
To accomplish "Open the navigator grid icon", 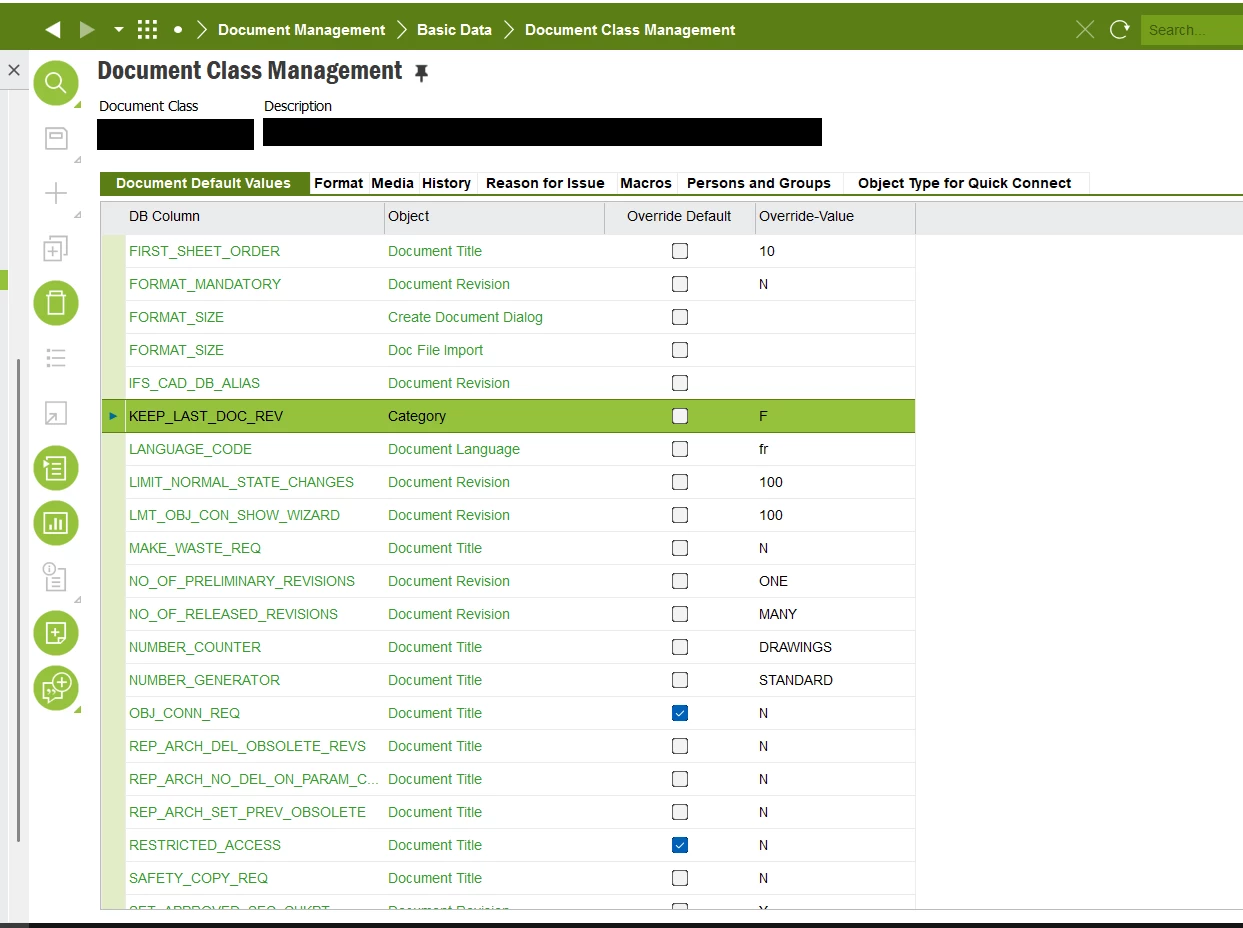I will pos(147,30).
